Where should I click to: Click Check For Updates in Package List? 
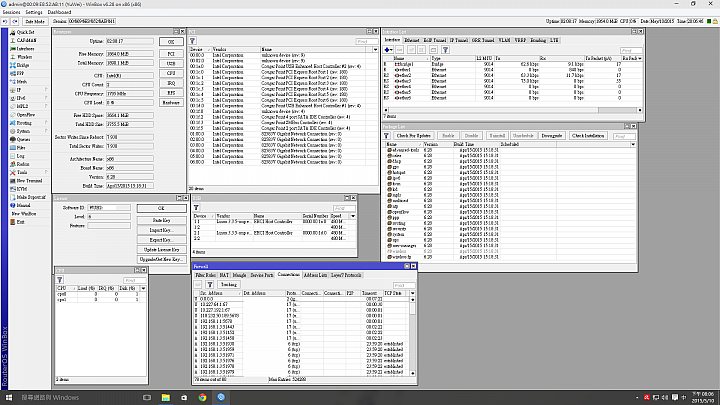414,136
